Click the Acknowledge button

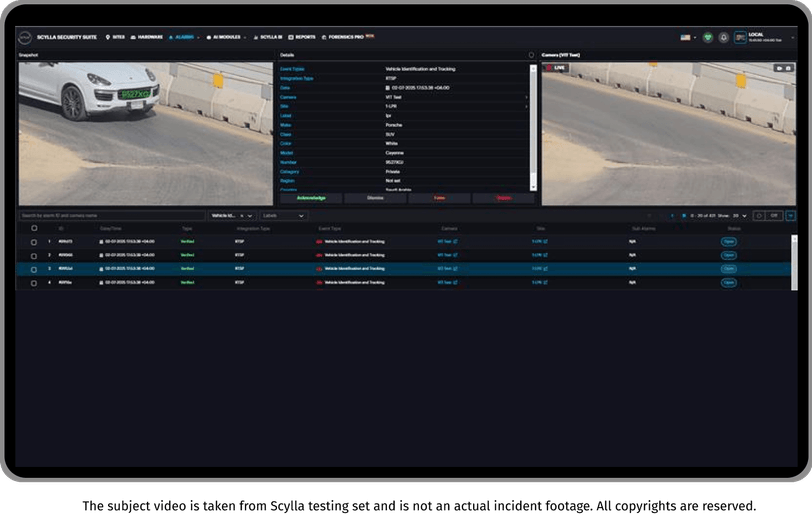[311, 198]
